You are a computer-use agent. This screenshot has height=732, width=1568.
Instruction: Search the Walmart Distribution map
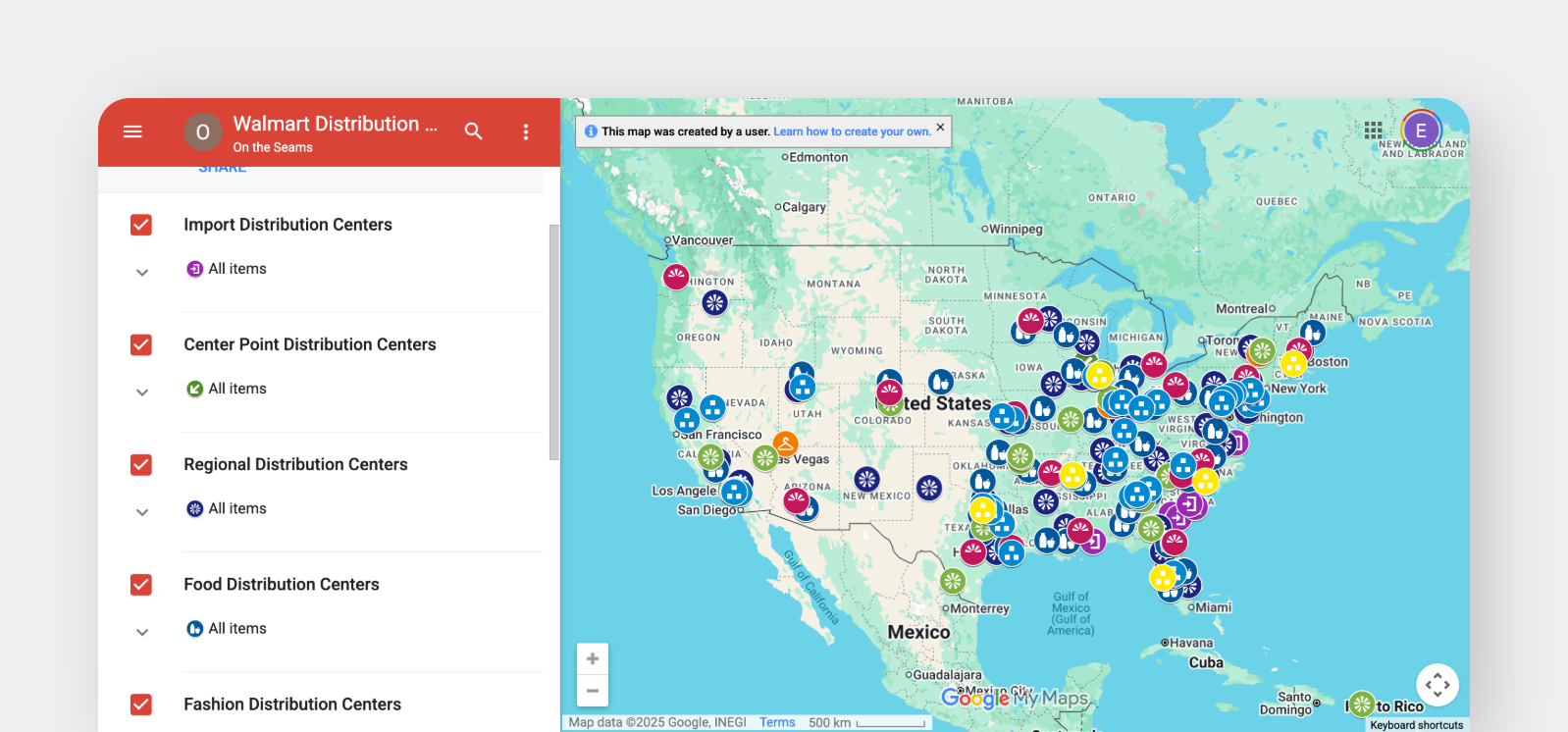[474, 131]
